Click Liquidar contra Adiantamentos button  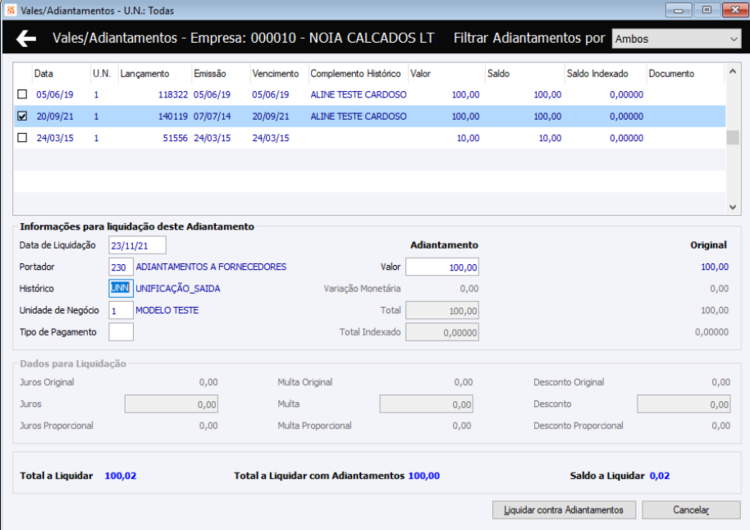564,510
